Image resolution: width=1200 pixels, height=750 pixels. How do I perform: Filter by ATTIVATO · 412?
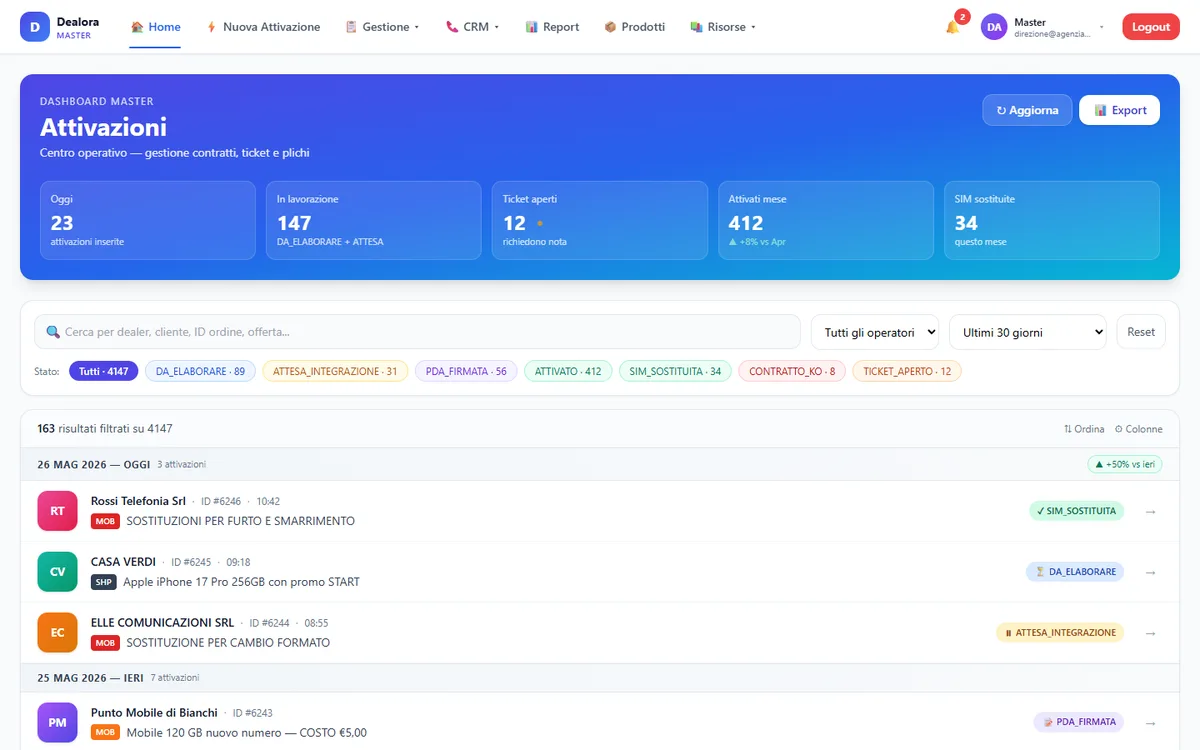[x=568, y=371]
